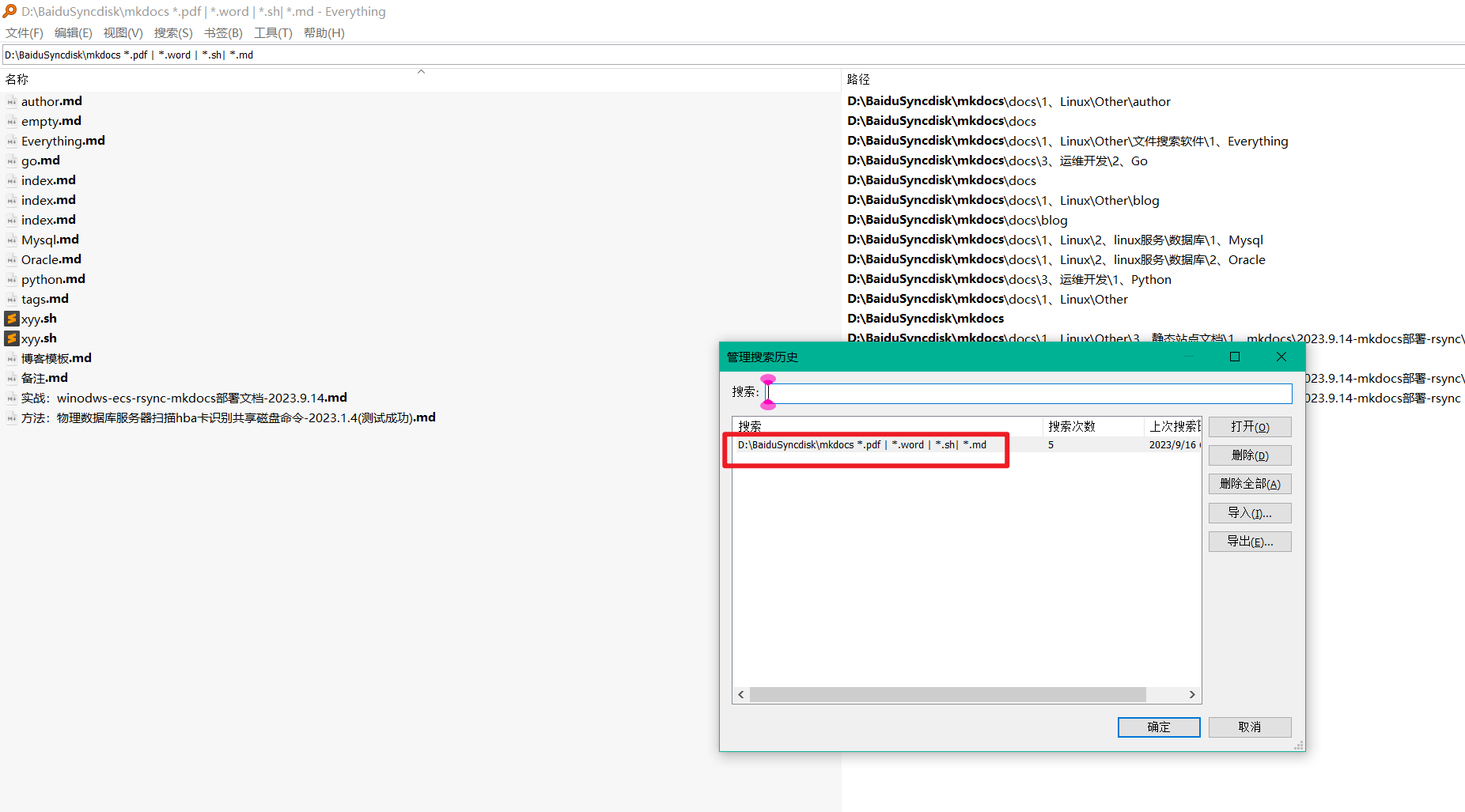
Task: Open the 工具(T) menu
Action: pyautogui.click(x=273, y=33)
